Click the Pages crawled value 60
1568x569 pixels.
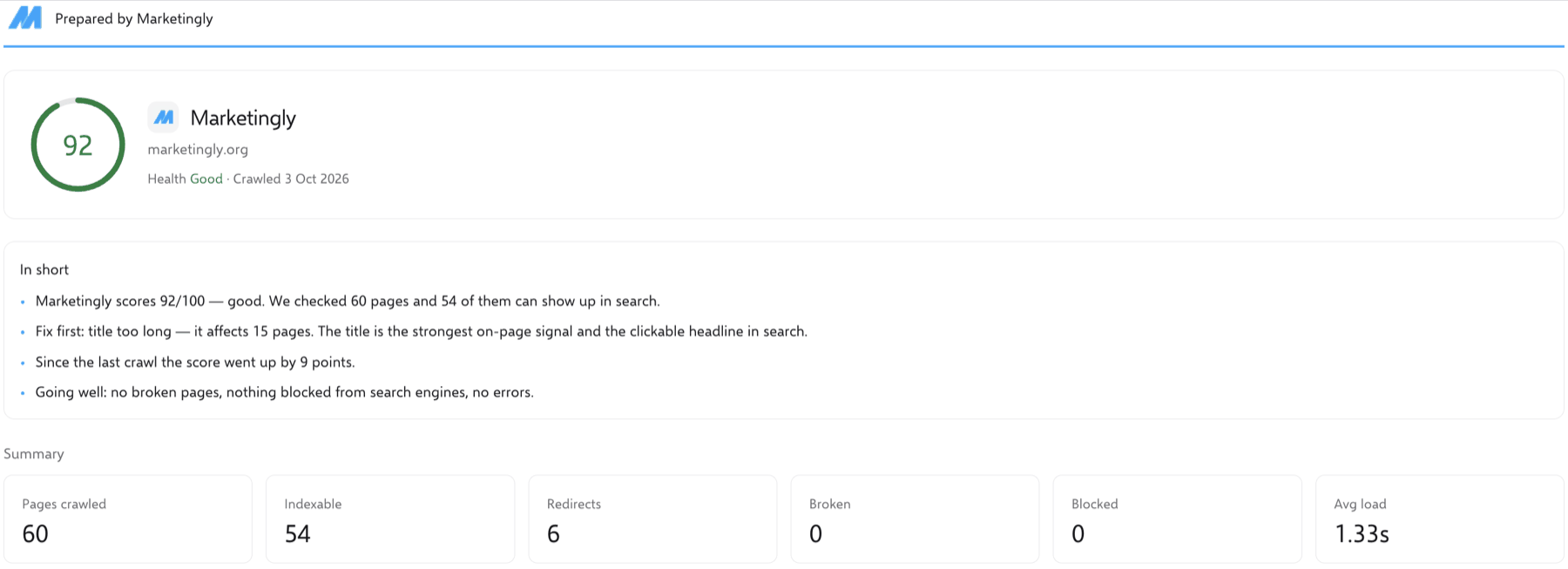click(36, 534)
